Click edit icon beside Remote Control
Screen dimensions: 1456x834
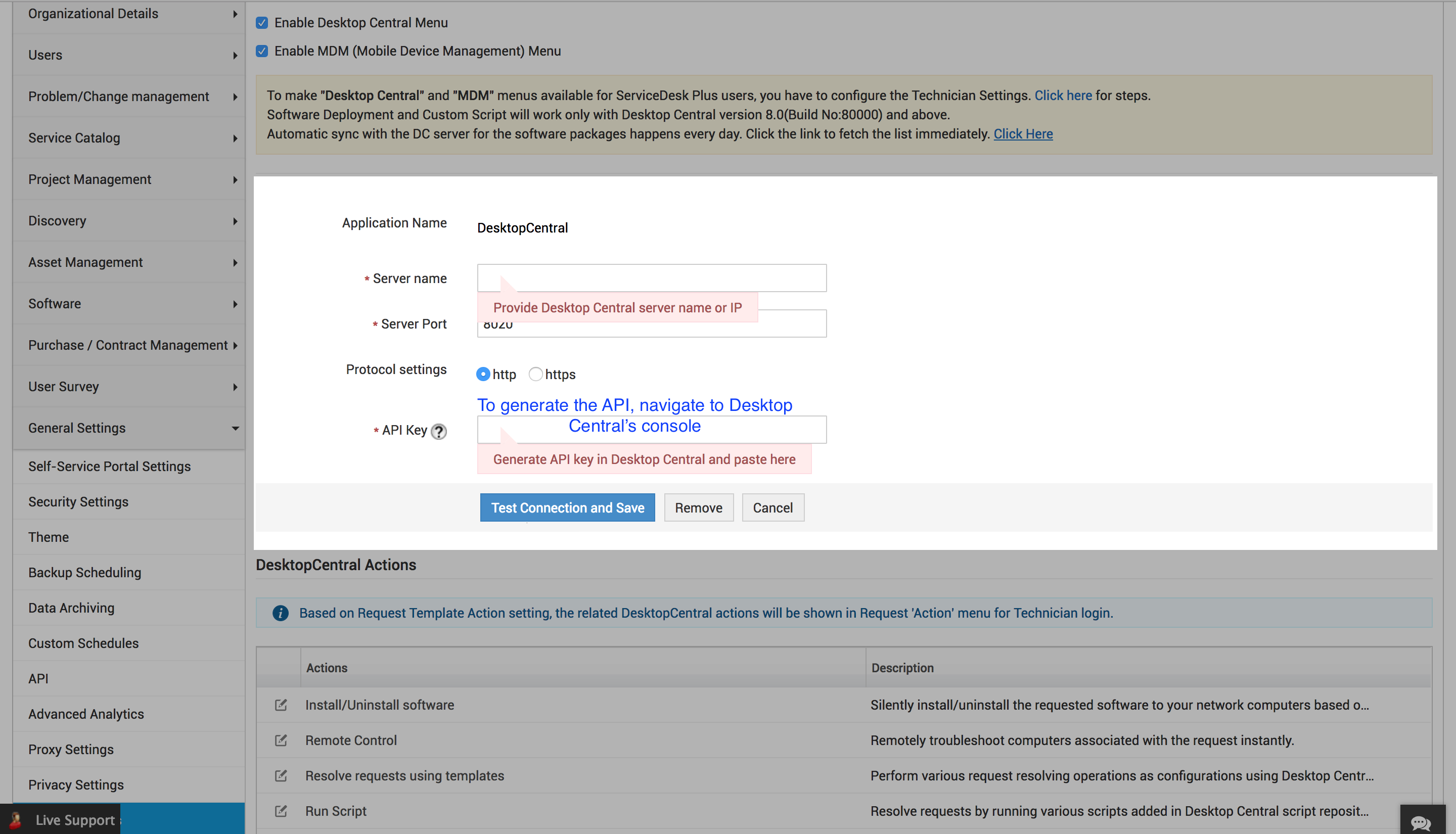click(281, 740)
